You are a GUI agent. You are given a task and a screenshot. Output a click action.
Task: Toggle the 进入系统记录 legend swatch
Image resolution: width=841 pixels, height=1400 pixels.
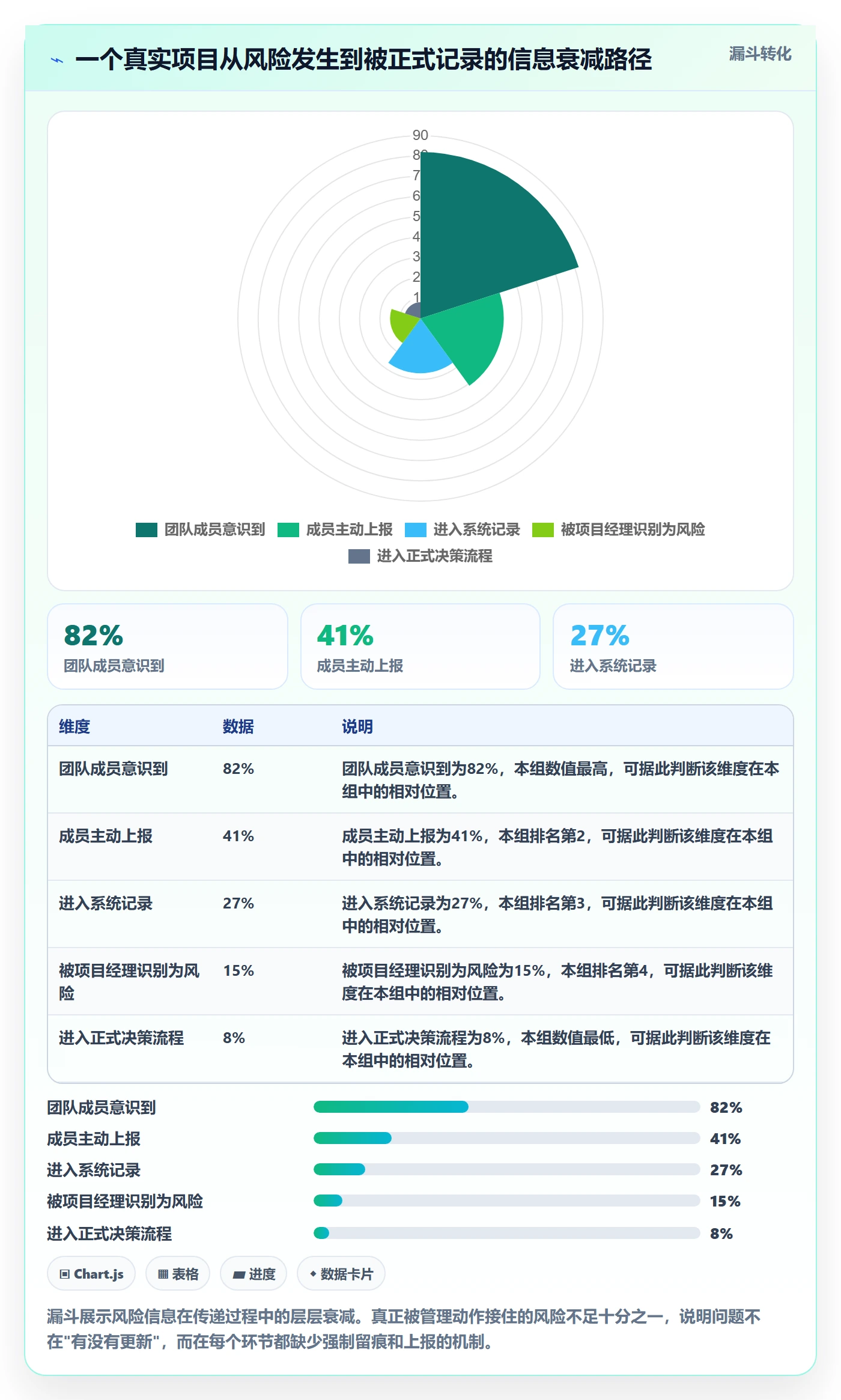[x=416, y=529]
